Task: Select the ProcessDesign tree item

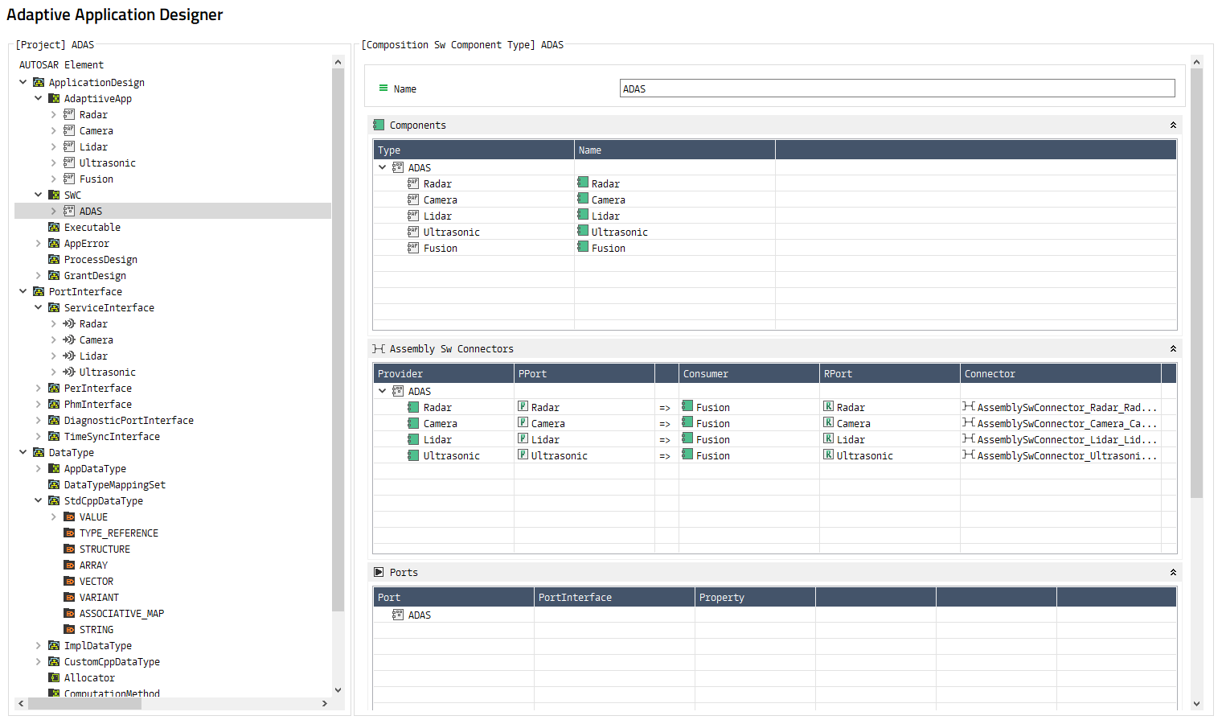Action: [x=100, y=259]
